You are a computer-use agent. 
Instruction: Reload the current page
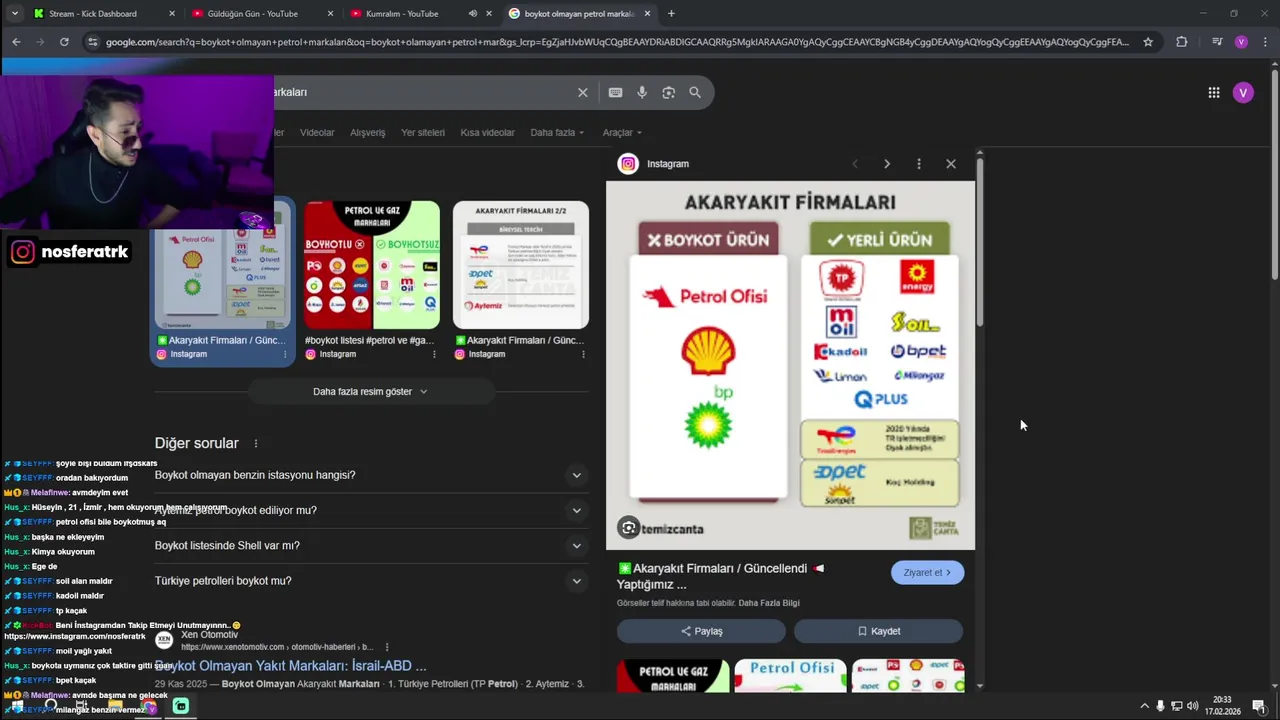point(64,42)
